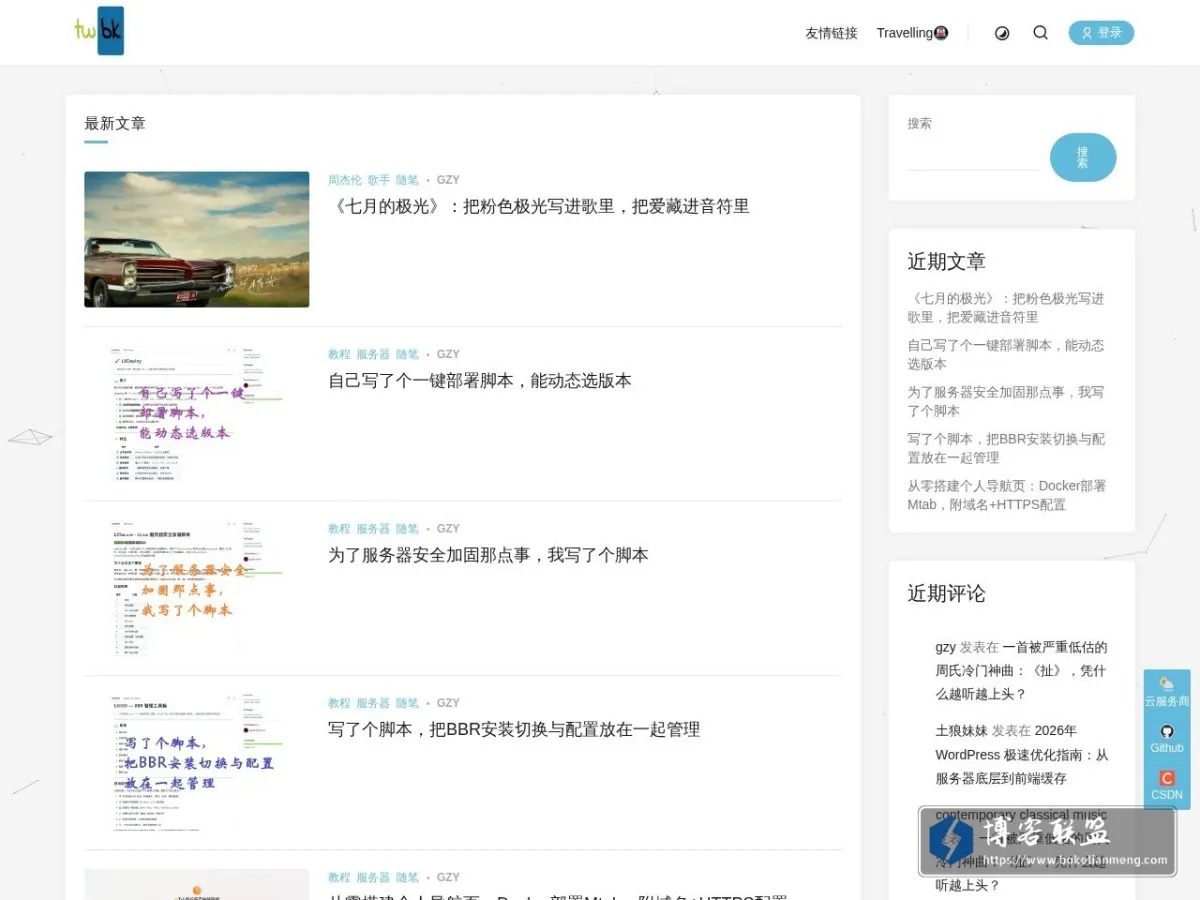Open Github floating sidebar icon
The width and height of the screenshot is (1200, 900).
click(1167, 739)
